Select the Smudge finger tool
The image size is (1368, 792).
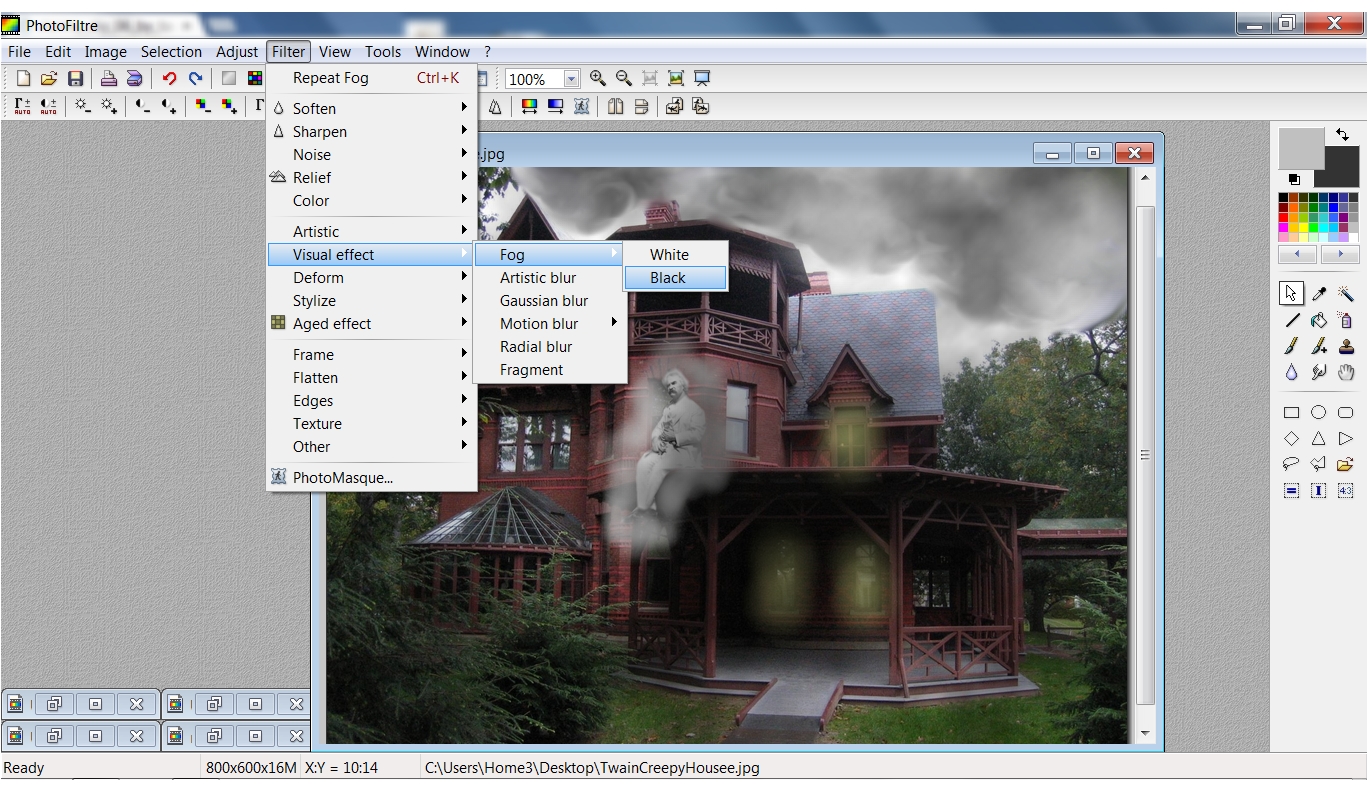(x=1318, y=372)
